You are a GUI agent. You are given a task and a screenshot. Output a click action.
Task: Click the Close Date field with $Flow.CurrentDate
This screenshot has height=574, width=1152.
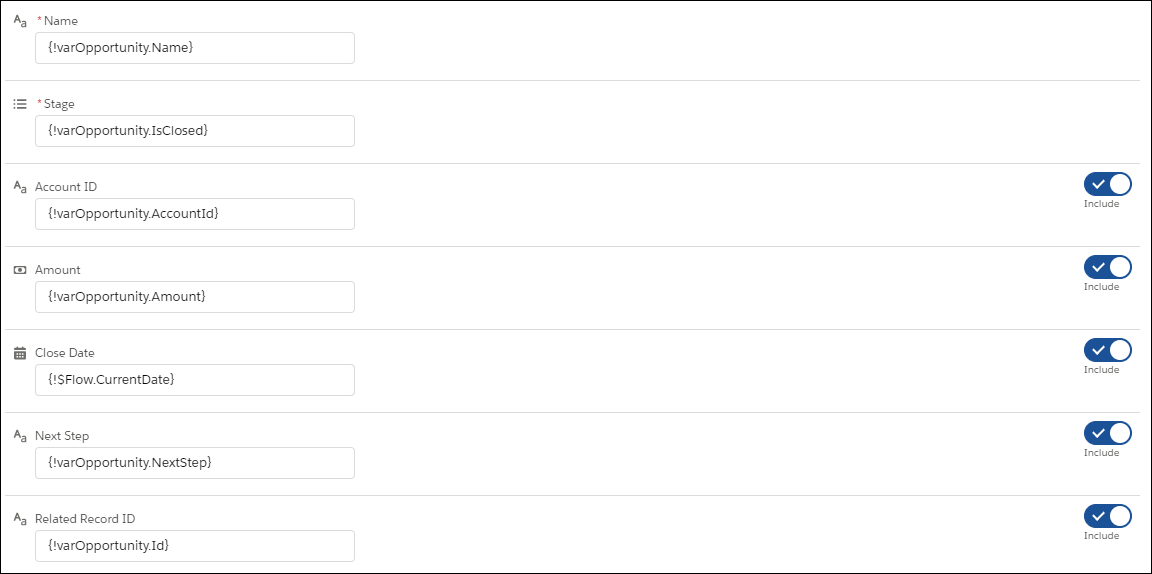pos(195,380)
